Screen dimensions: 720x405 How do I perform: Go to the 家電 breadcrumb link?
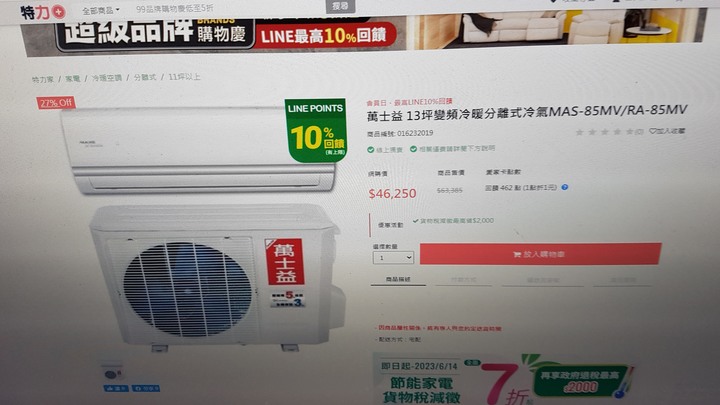(73, 79)
